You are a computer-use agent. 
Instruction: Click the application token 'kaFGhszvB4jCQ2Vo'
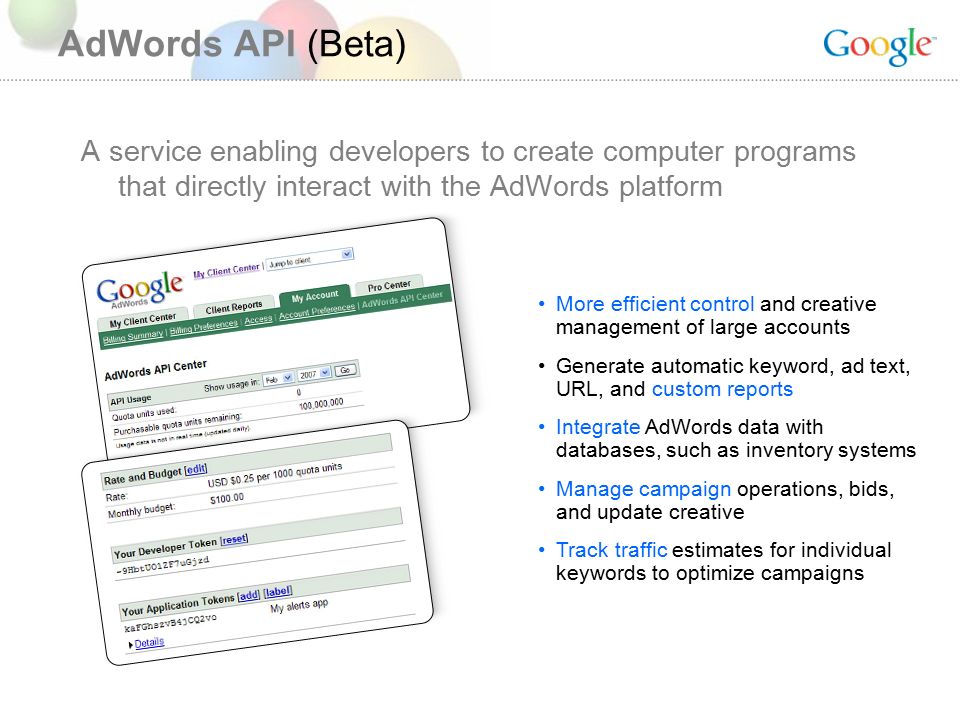(170, 623)
